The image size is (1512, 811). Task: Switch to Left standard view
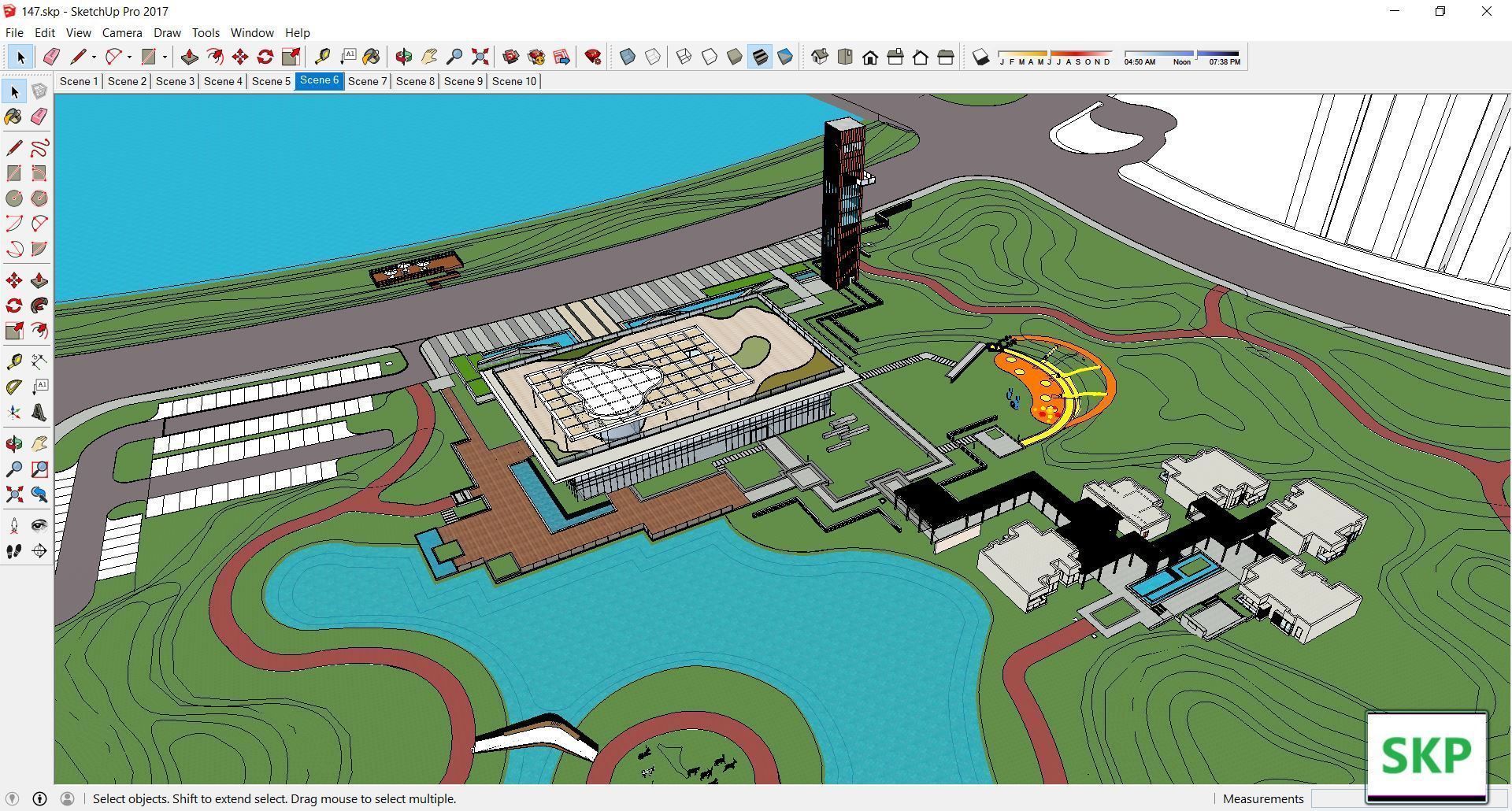[946, 57]
